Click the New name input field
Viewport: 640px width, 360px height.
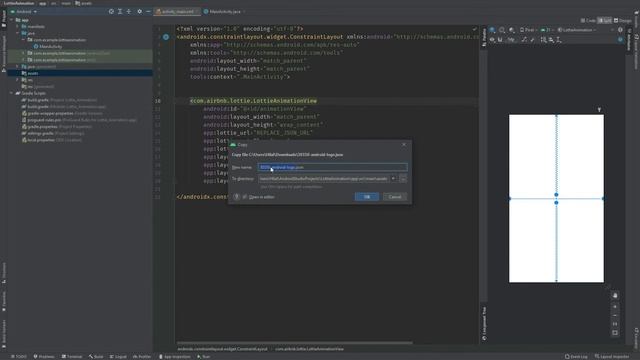coord(332,167)
